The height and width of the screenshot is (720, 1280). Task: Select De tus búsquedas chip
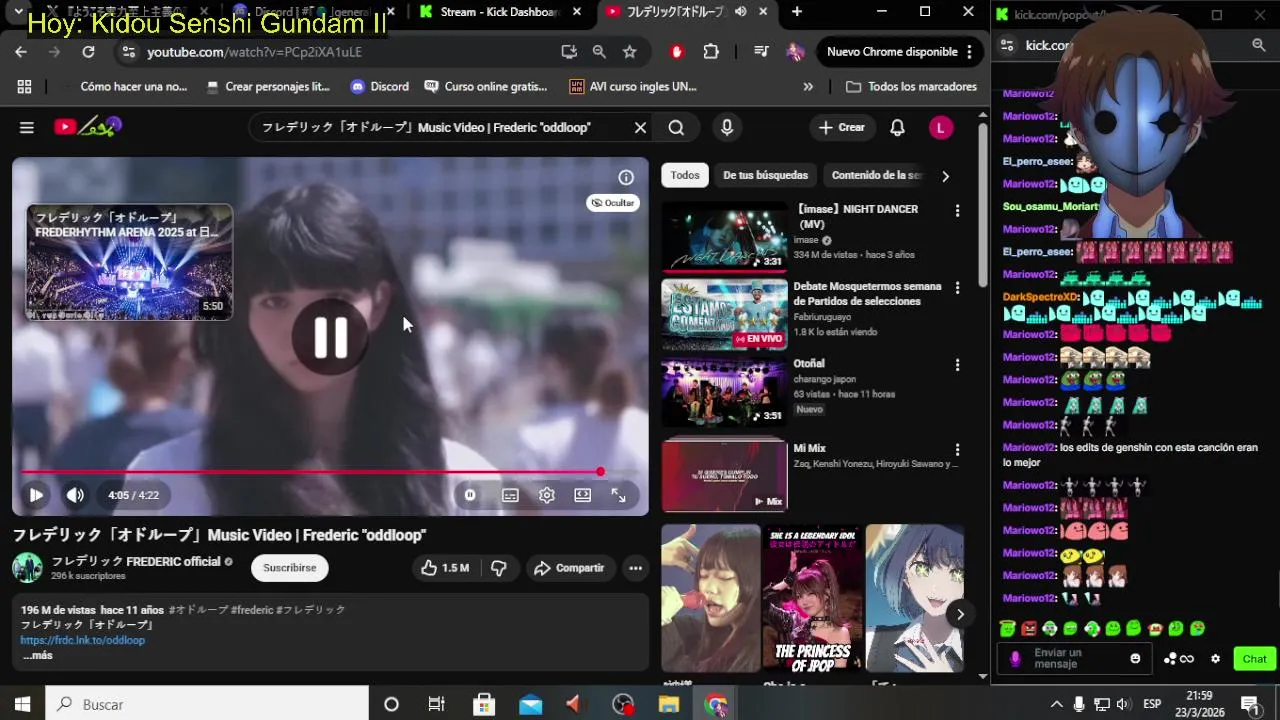765,175
